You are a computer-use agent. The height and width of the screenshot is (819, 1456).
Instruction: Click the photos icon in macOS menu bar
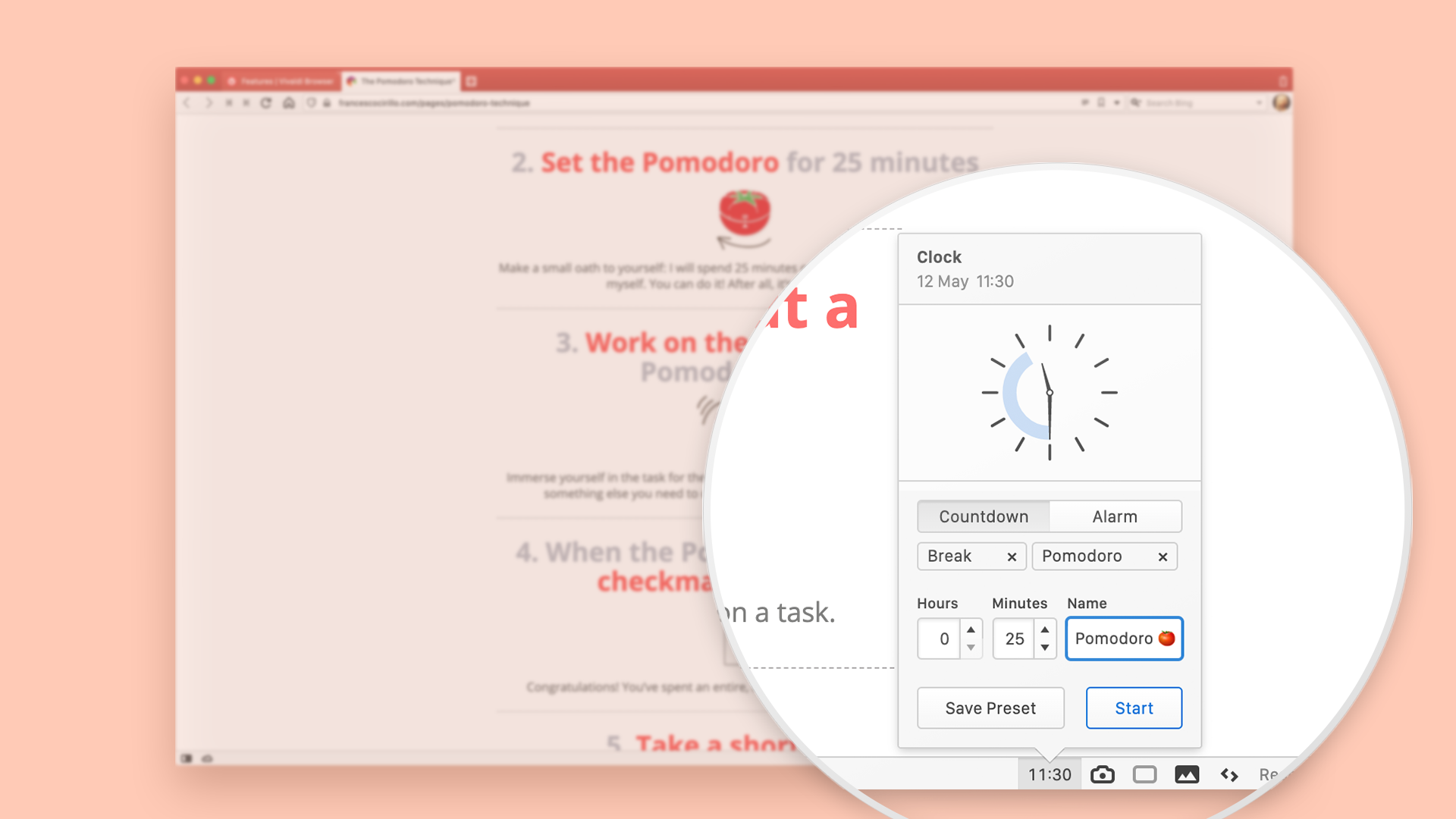tap(1184, 773)
